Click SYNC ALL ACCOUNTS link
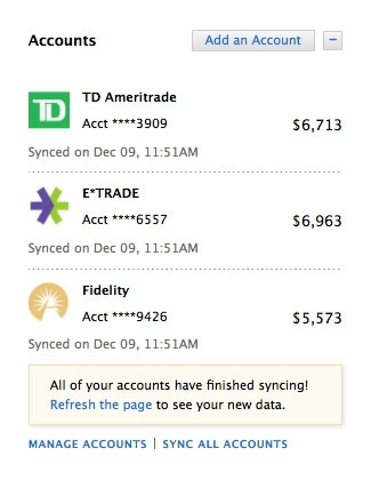 pyautogui.click(x=225, y=444)
